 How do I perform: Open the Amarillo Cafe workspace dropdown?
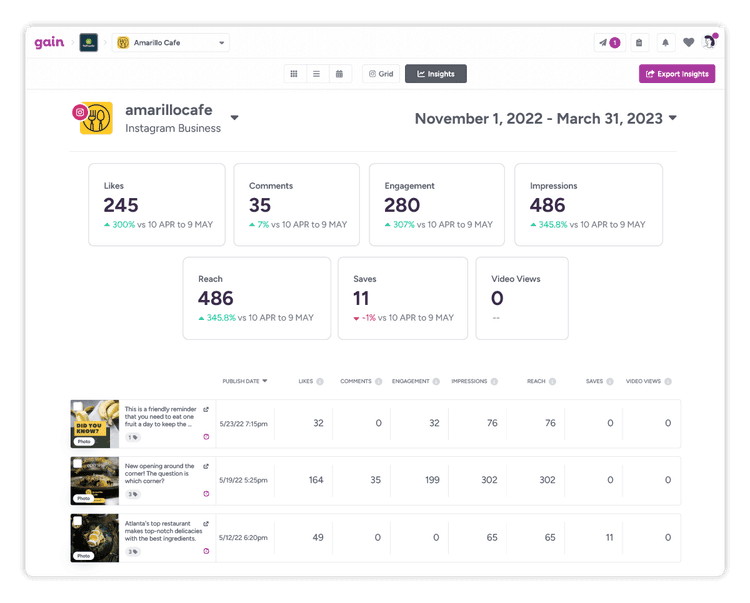[x=171, y=43]
